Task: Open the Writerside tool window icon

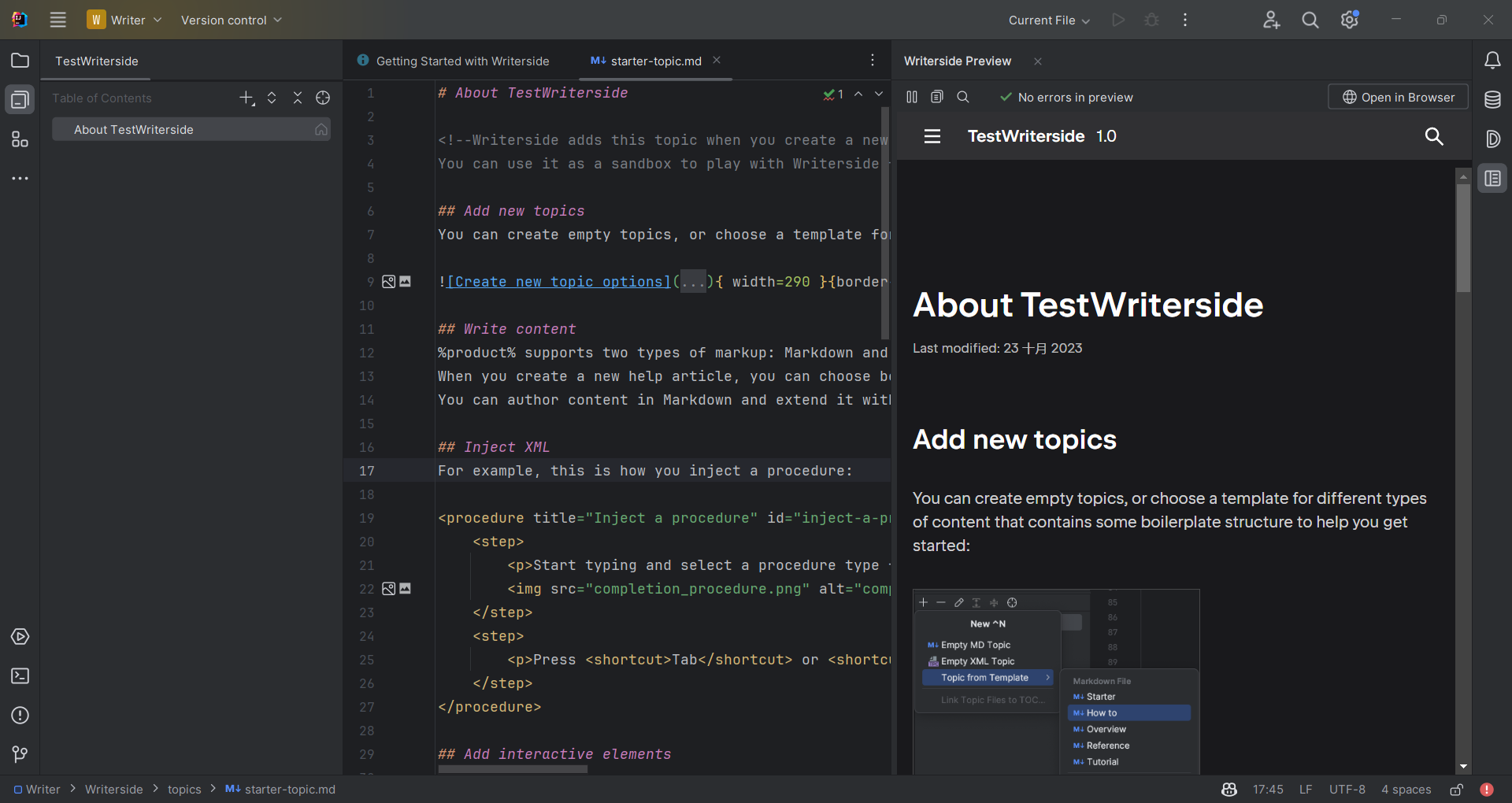Action: (x=20, y=100)
